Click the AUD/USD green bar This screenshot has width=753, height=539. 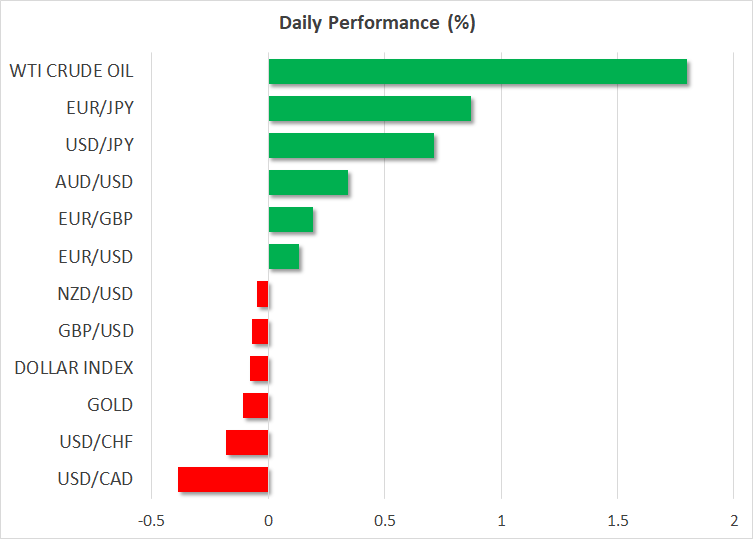click(x=308, y=183)
